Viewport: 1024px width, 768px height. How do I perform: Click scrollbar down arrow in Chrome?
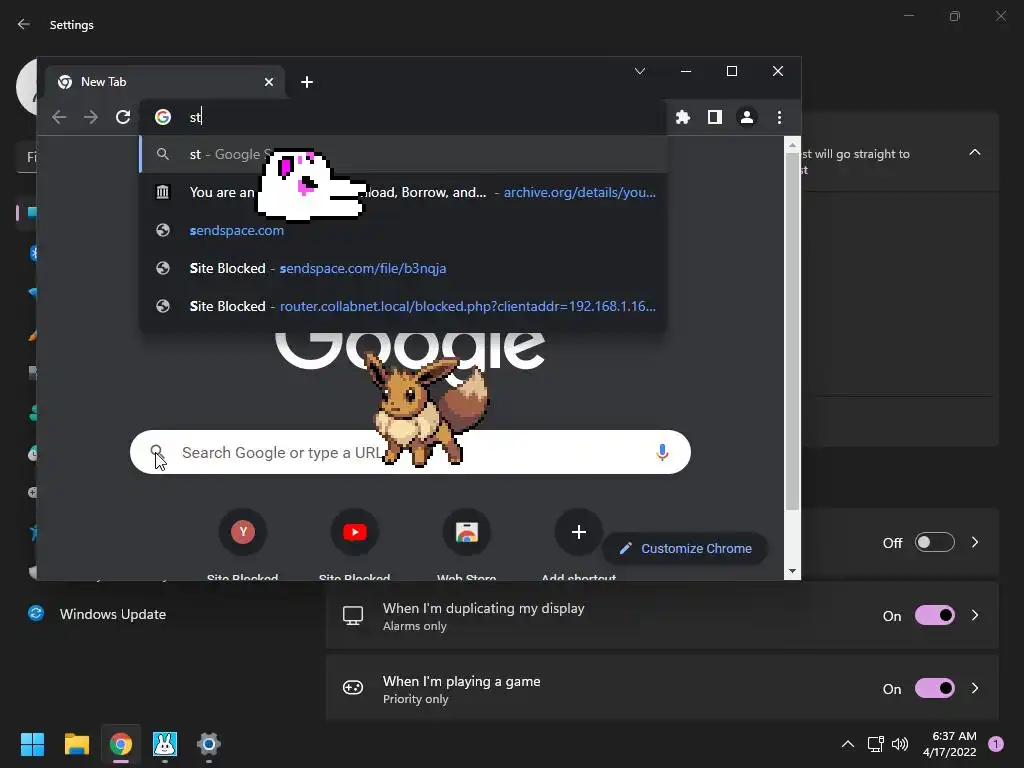792,571
